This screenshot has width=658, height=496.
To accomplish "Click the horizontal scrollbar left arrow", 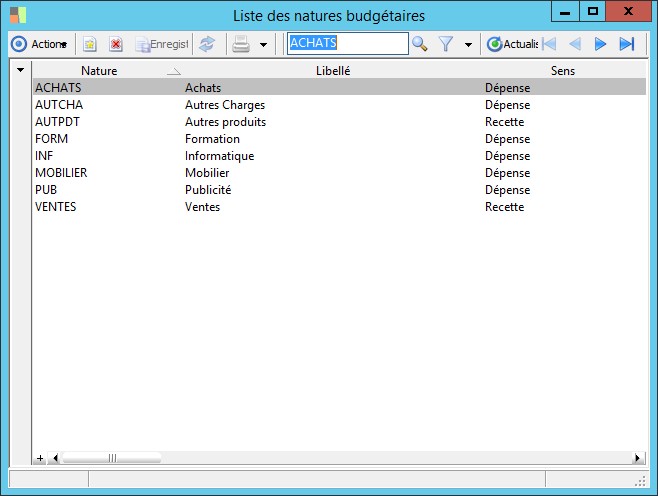I will click(x=55, y=458).
